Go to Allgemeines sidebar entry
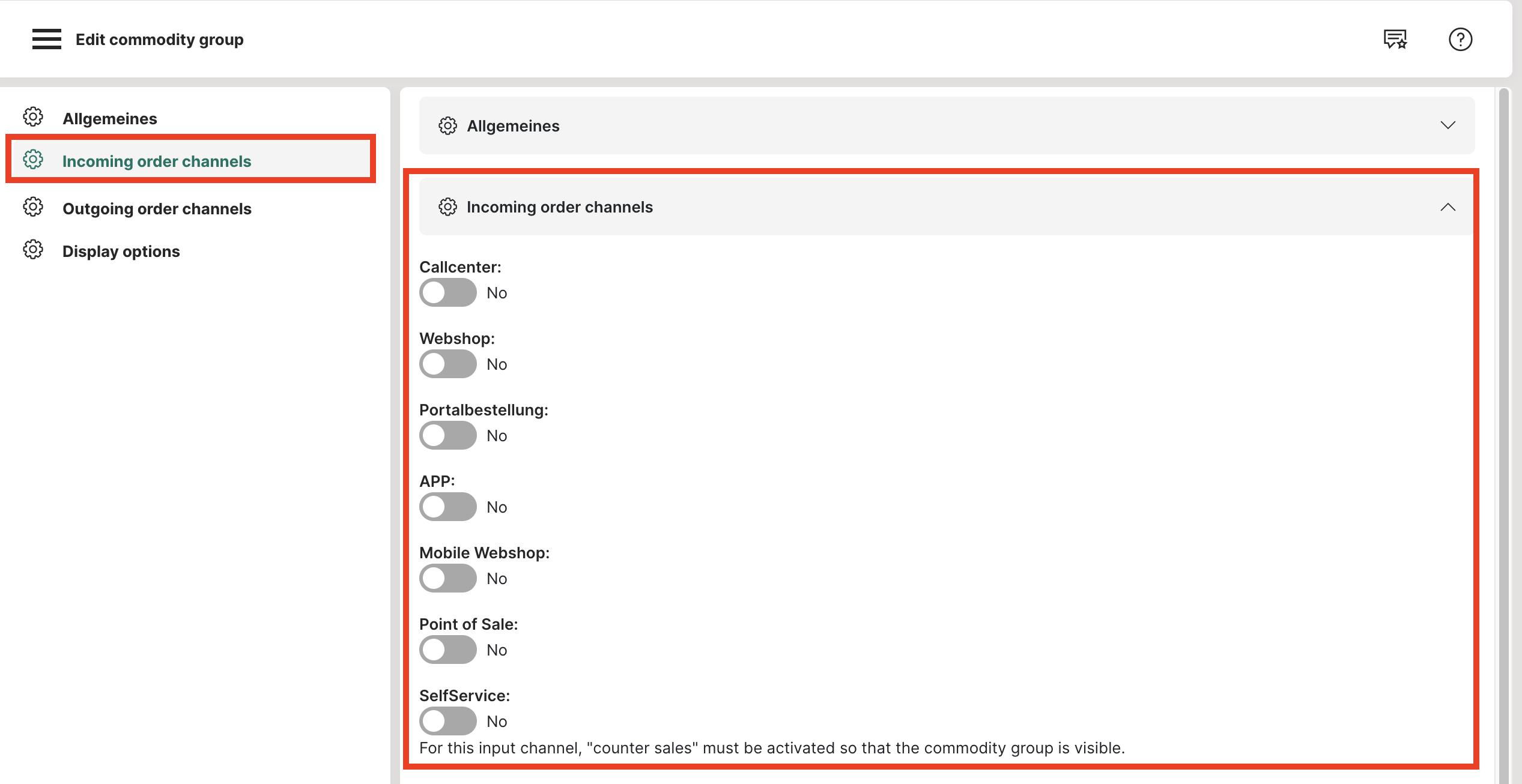The image size is (1522, 784). click(x=109, y=118)
